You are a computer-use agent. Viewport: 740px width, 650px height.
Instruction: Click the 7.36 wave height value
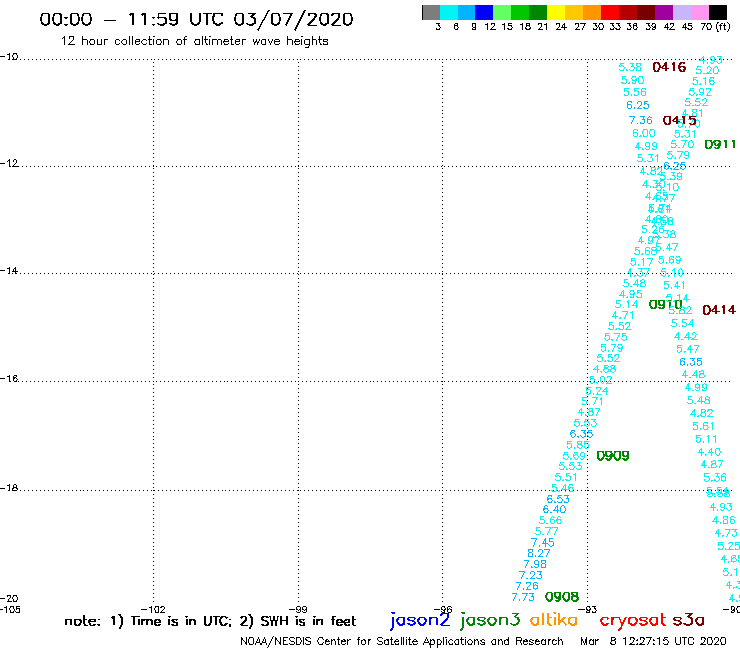(x=640, y=120)
